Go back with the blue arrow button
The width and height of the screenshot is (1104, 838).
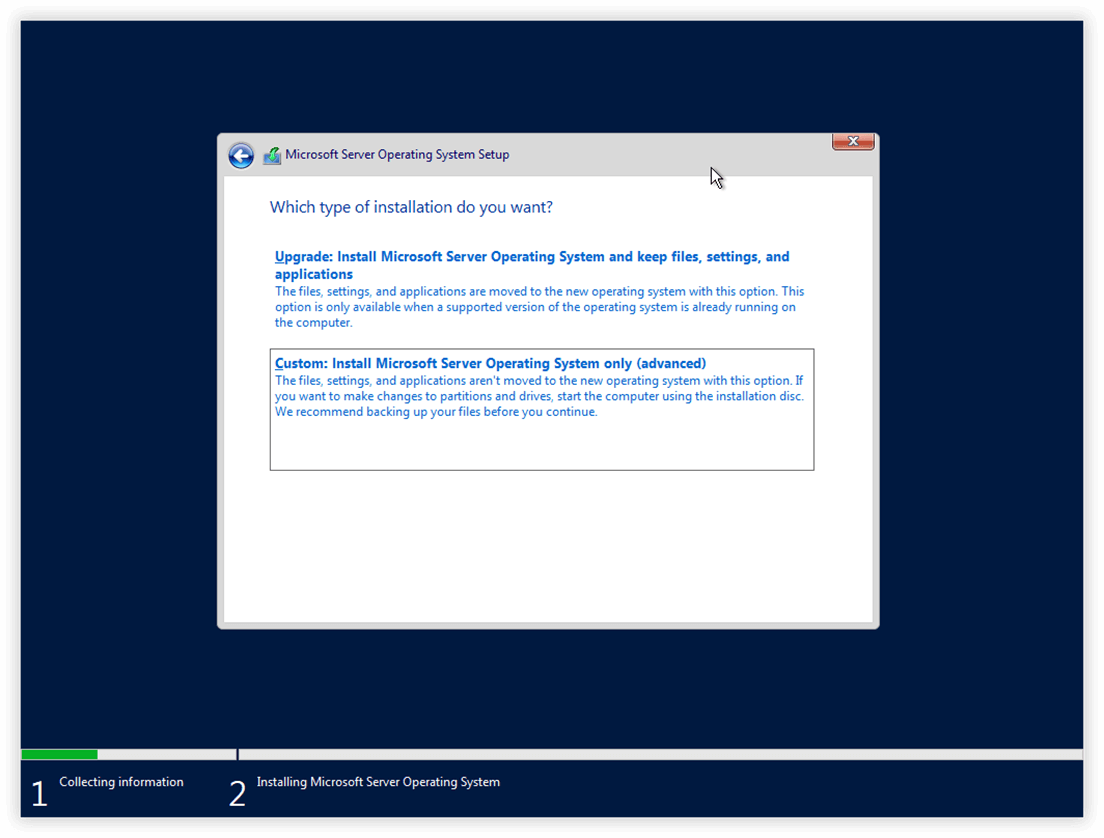coord(241,156)
